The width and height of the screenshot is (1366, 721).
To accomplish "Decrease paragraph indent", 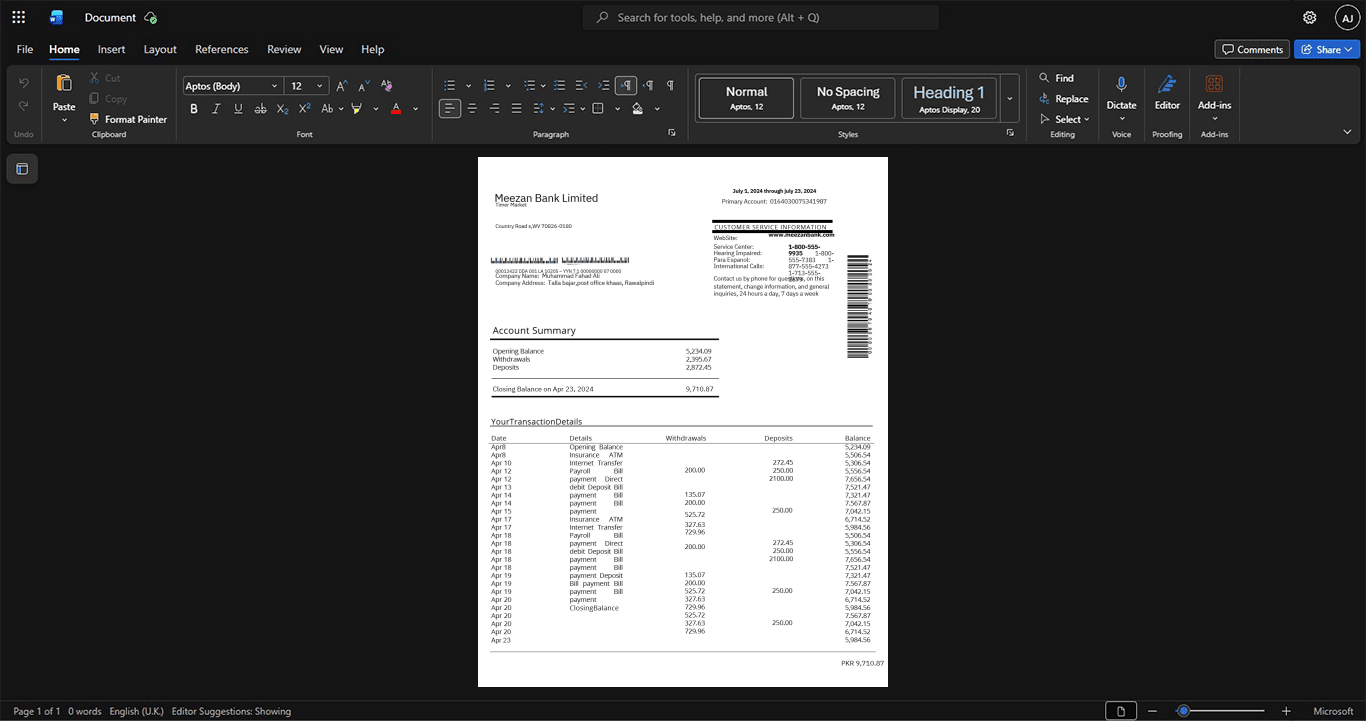I will [x=582, y=86].
